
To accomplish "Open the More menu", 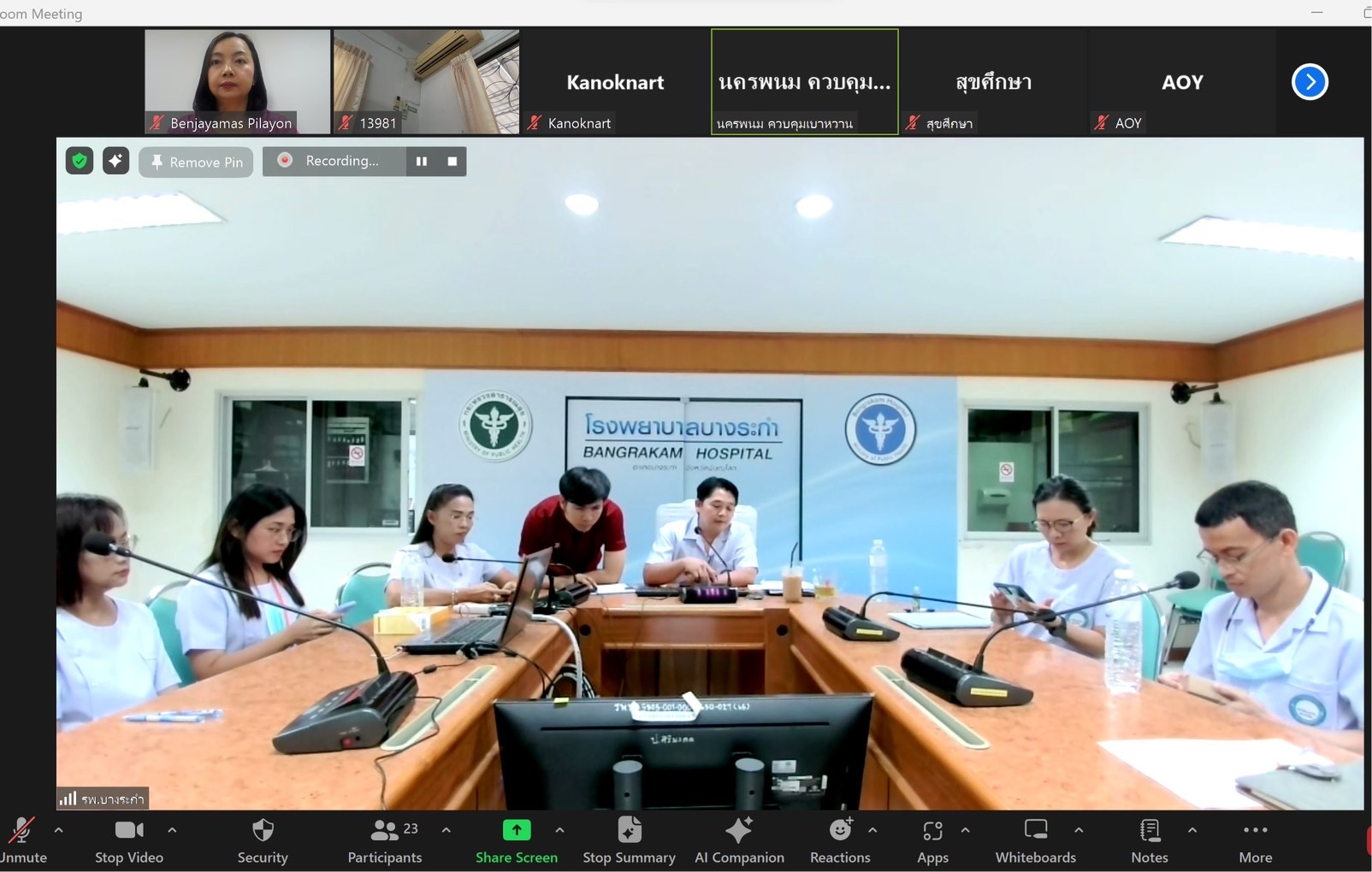I will (x=1255, y=840).
